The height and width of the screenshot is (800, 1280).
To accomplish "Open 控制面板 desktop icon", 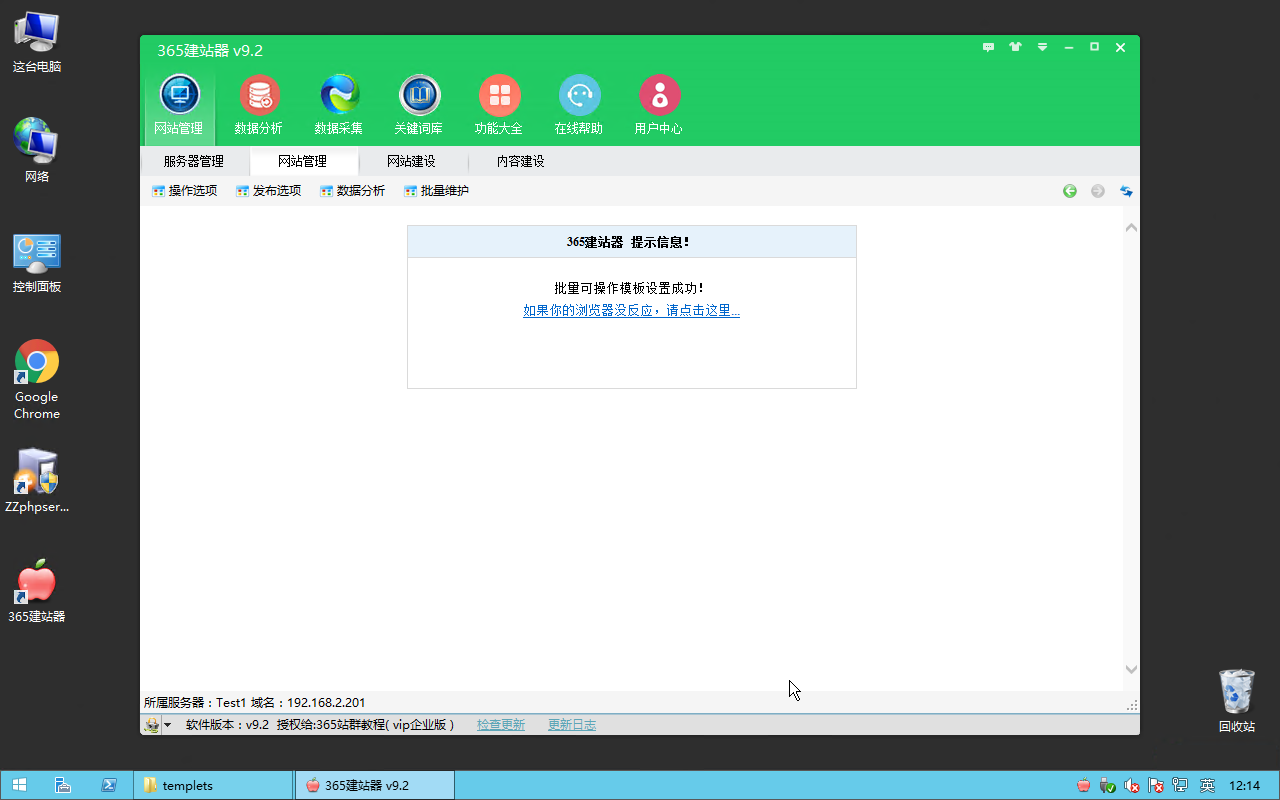I will (x=37, y=263).
